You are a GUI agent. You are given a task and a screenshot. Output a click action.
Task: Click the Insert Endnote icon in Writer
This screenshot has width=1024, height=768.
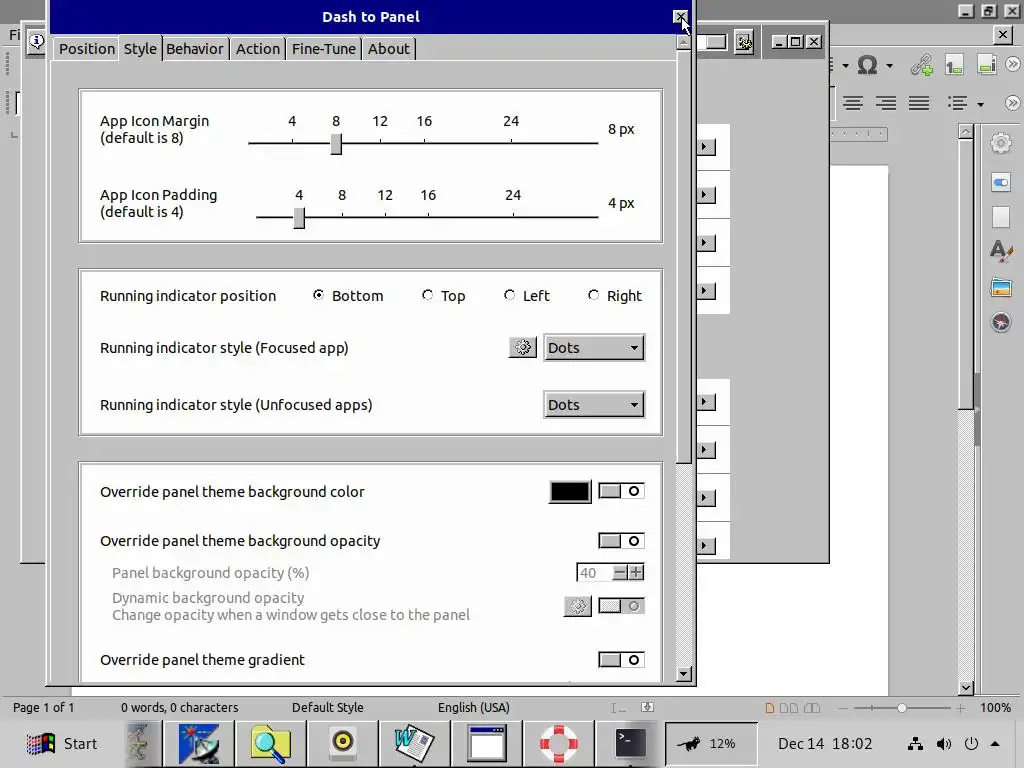click(x=986, y=65)
